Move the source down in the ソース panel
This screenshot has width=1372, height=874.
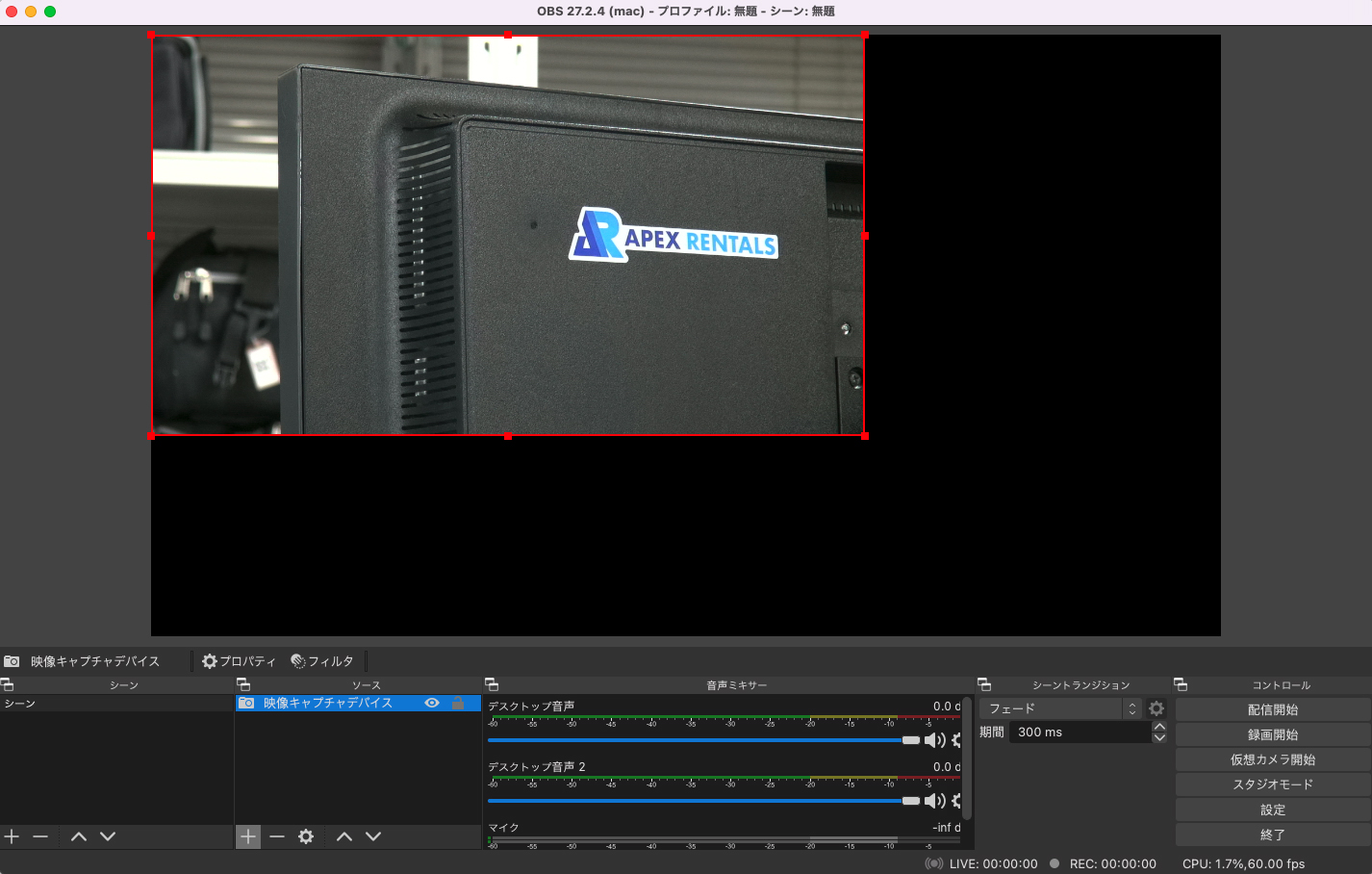(373, 836)
